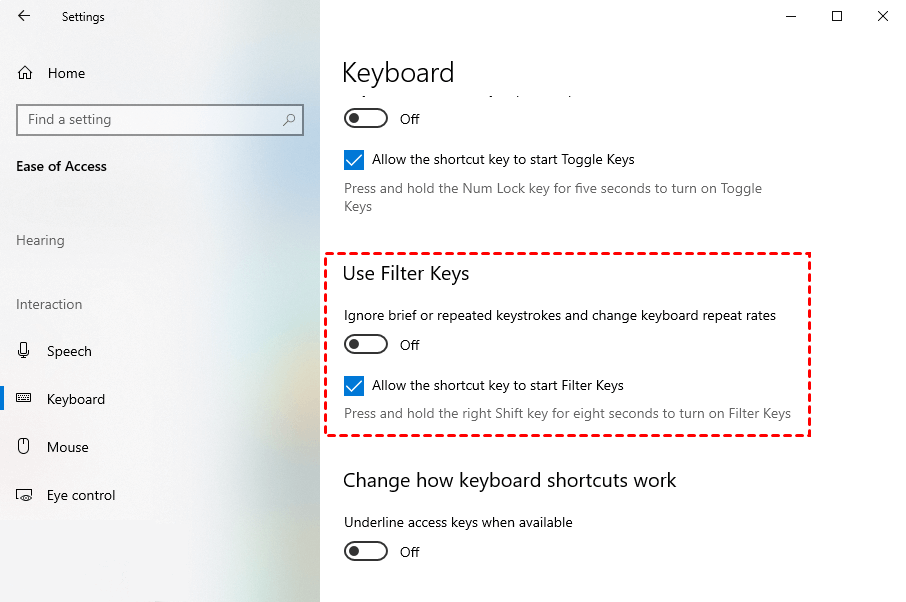Go to Settings Home
Viewport: 906px width, 602px height.
pyautogui.click(x=66, y=73)
